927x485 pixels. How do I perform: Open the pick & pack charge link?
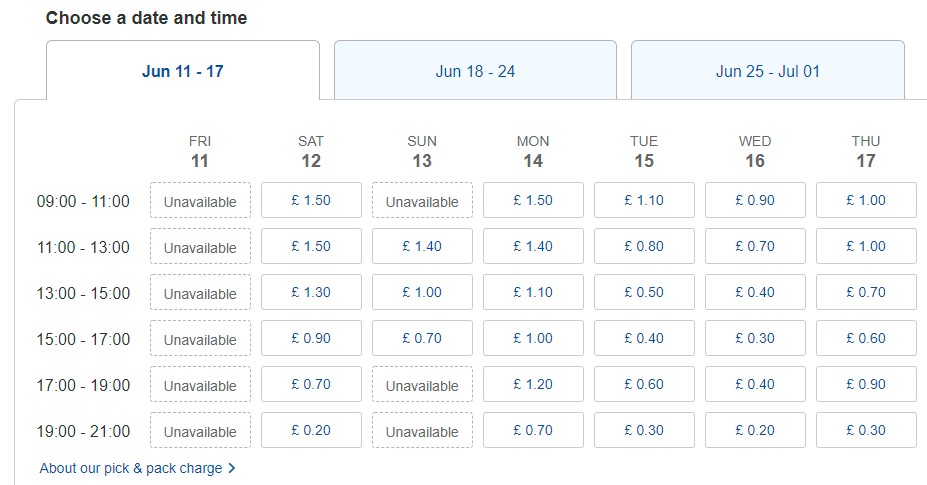point(132,468)
